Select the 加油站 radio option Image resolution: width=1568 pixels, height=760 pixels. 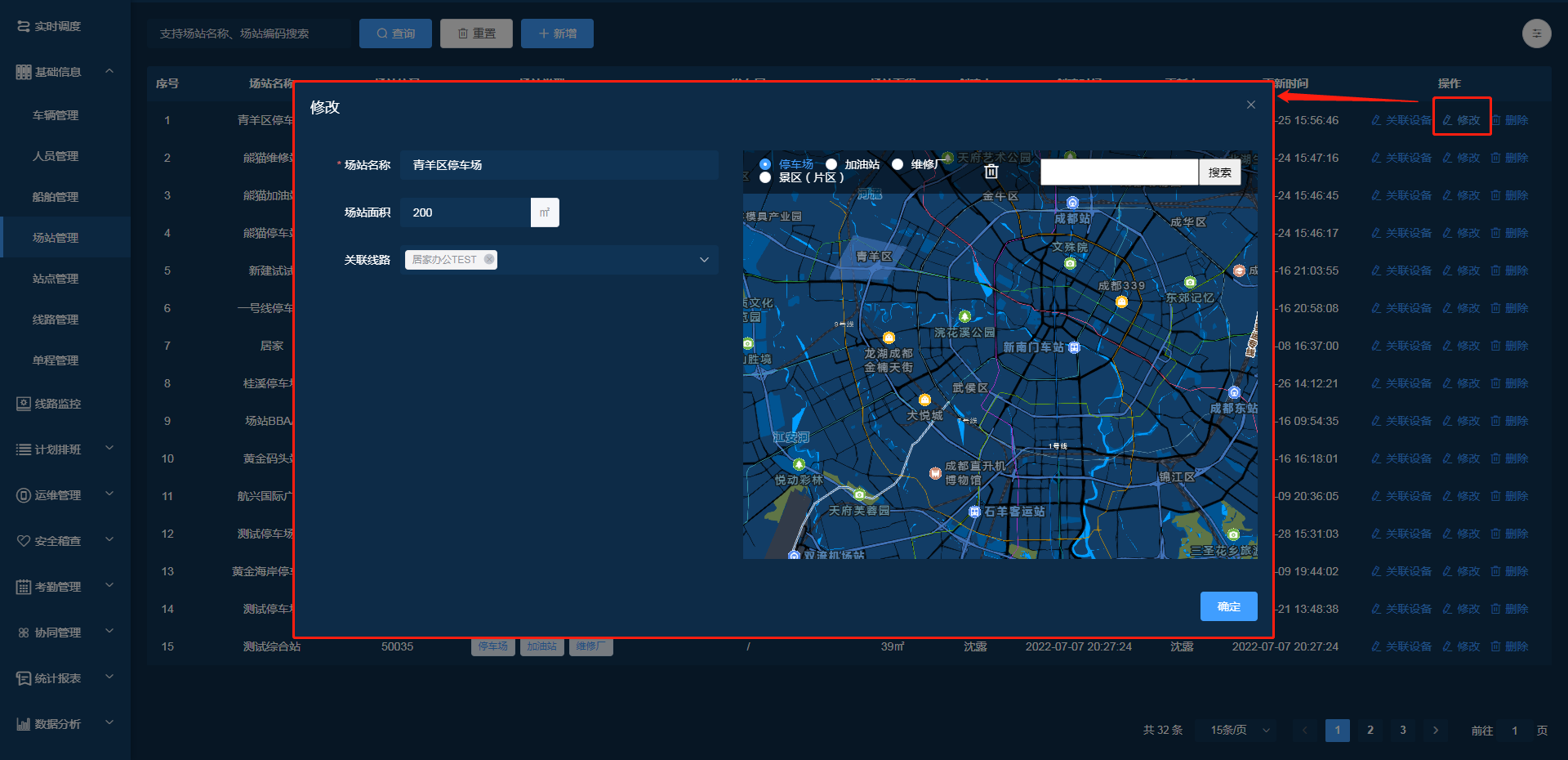click(x=831, y=164)
